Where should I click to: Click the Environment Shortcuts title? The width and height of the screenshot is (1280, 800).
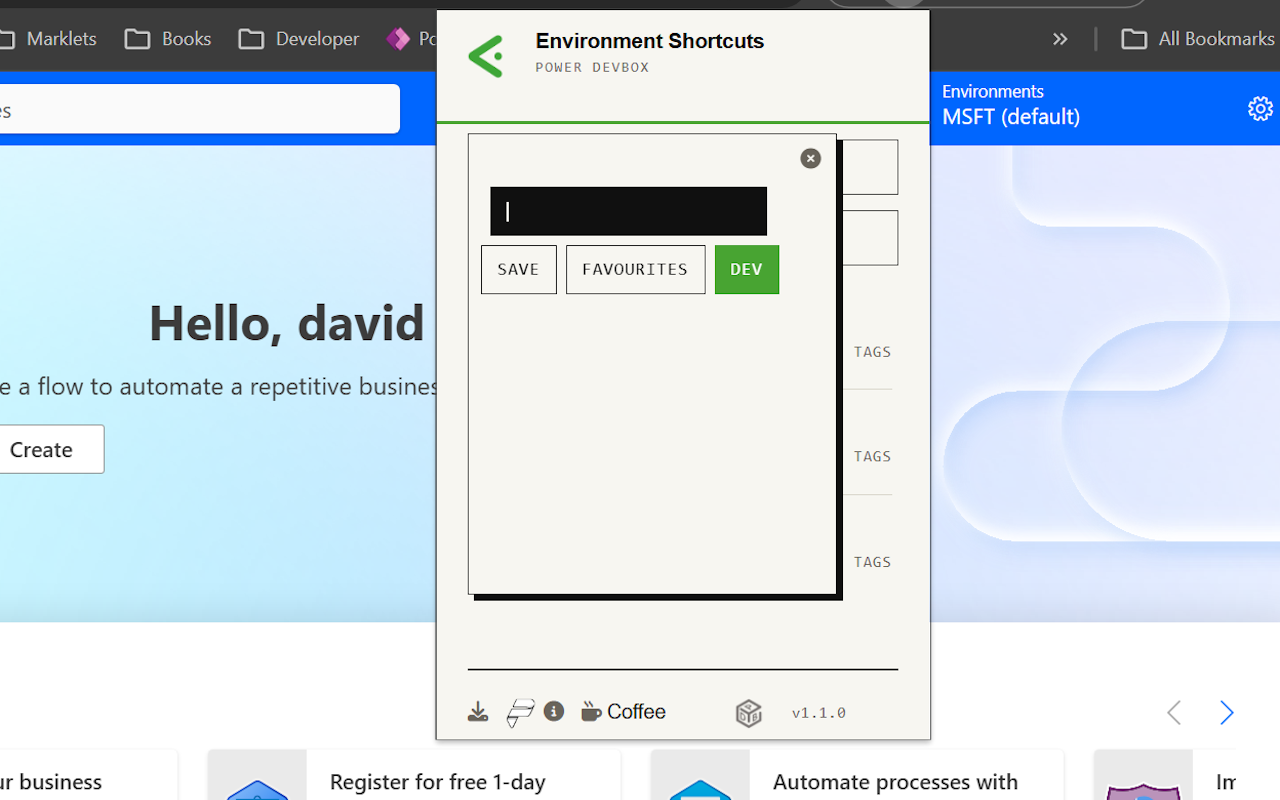(650, 41)
